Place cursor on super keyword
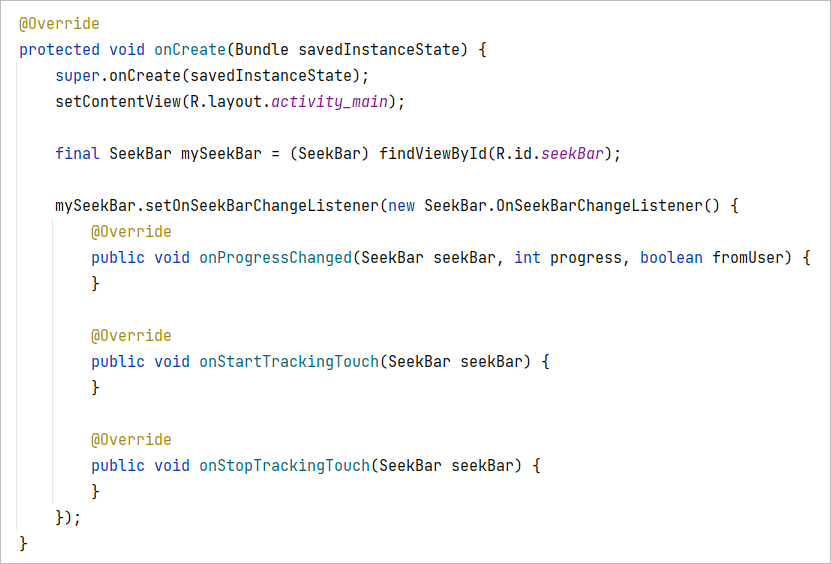The image size is (831, 564). pyautogui.click(x=77, y=76)
